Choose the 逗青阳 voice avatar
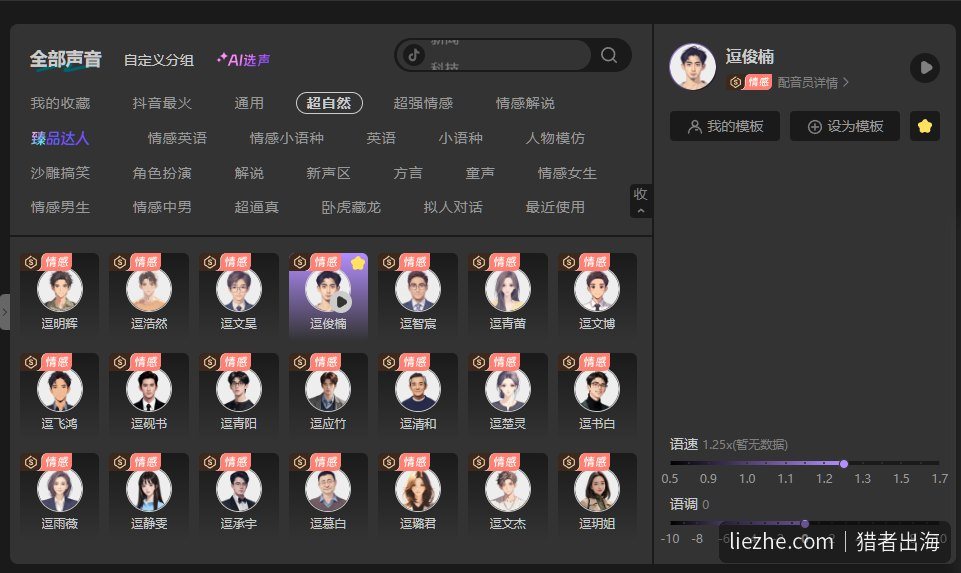This screenshot has width=961, height=573. [238, 389]
